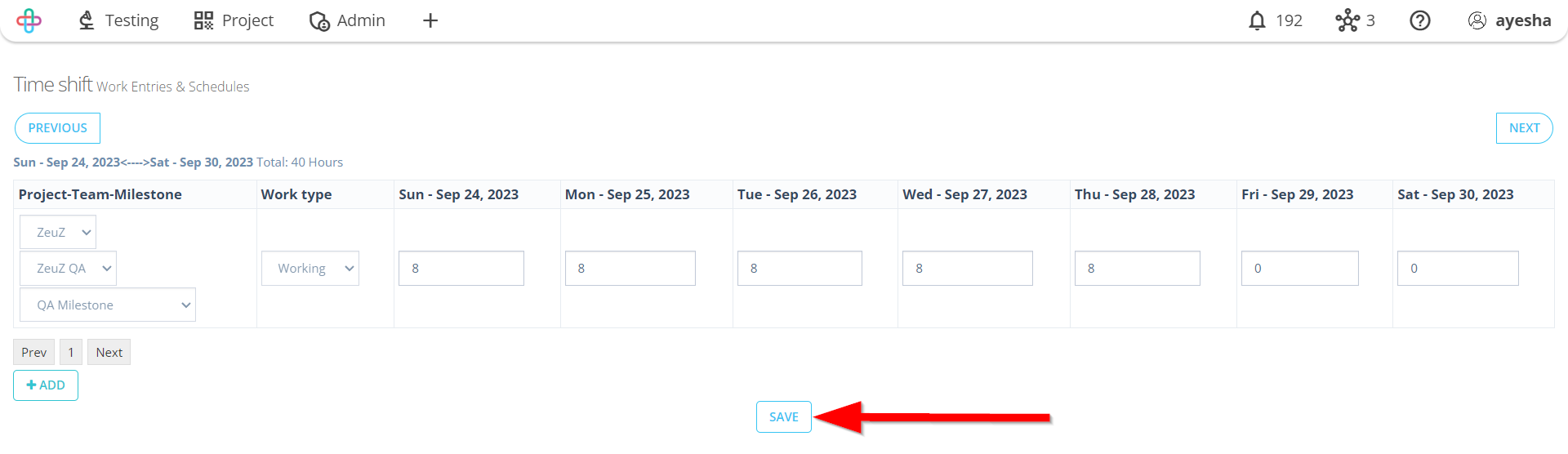Open the QA Milestone dropdown
Viewport: 1568px width, 454px height.
108,305
